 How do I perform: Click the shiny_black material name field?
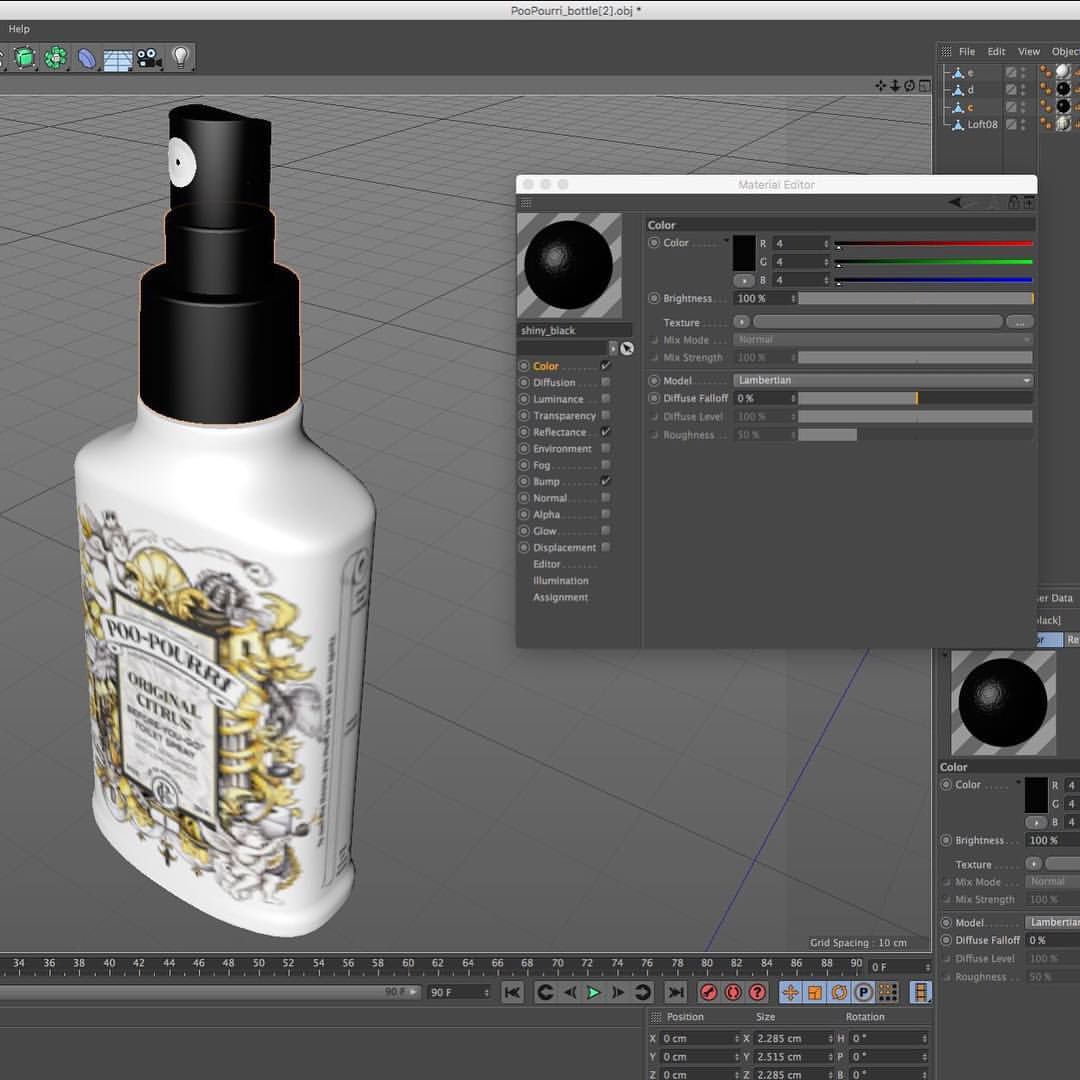click(x=574, y=331)
